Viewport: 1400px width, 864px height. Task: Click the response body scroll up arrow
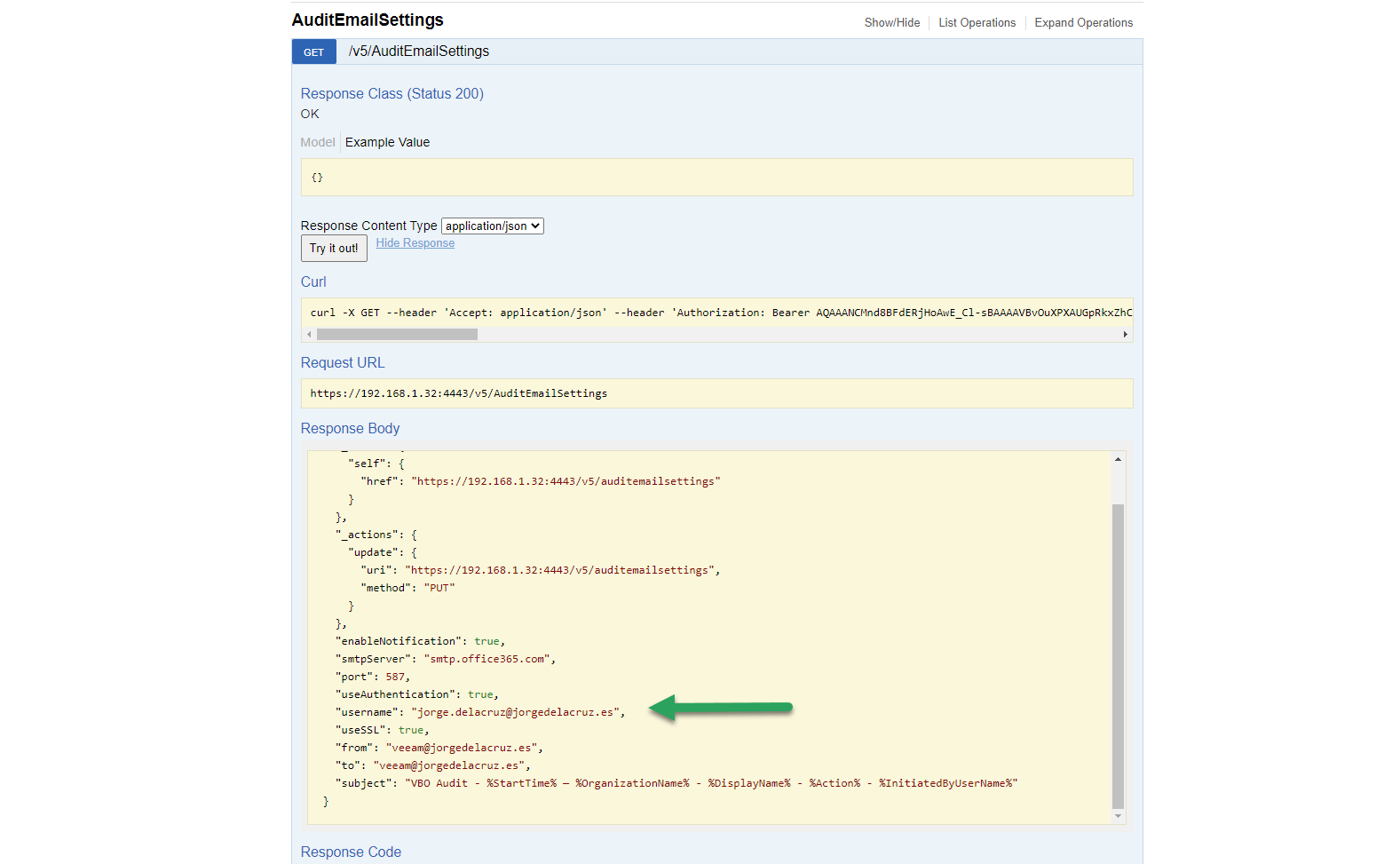click(x=1118, y=459)
